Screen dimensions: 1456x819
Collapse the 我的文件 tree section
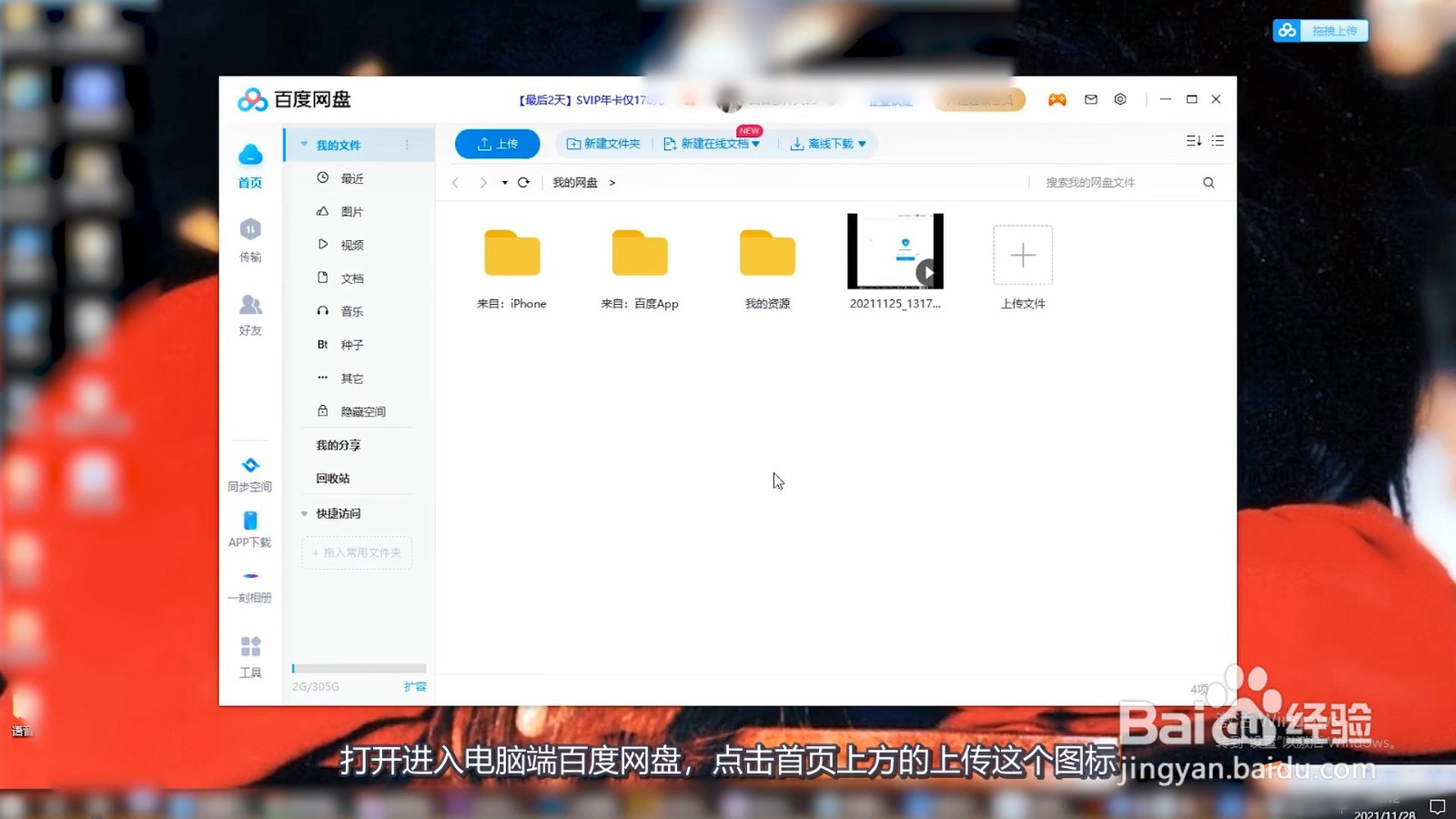[305, 145]
